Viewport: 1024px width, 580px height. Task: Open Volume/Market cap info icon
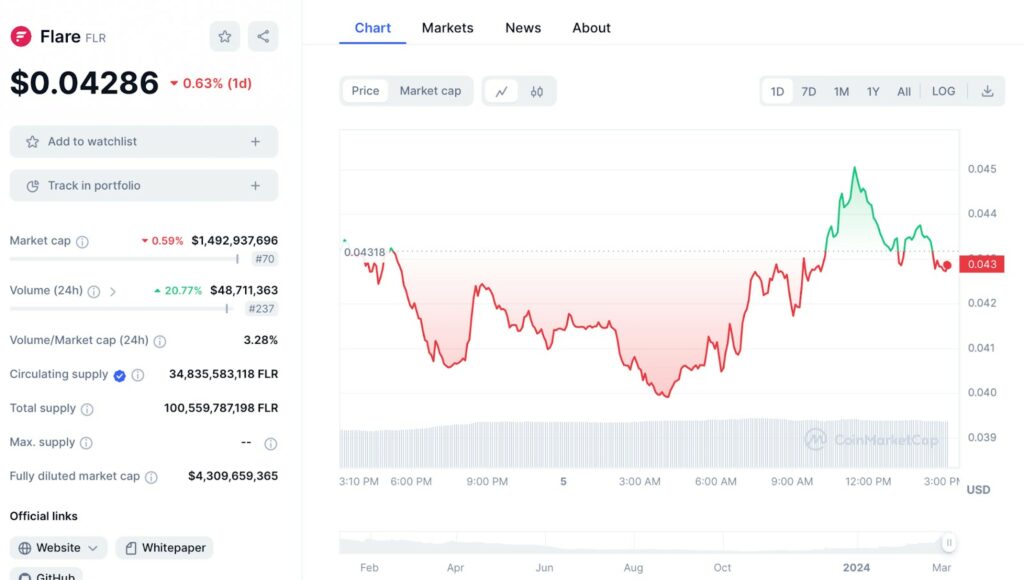160,341
